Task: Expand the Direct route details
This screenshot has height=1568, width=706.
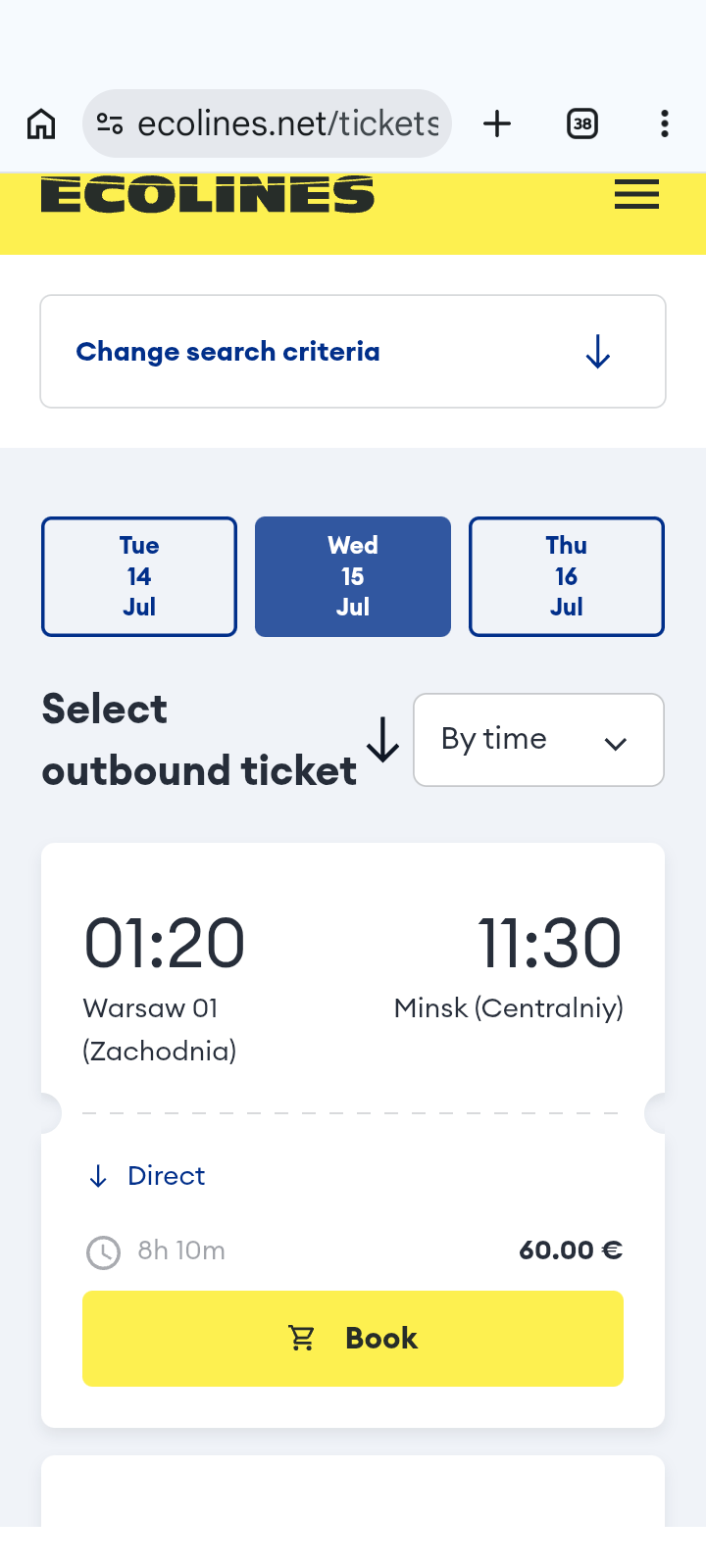Action: 147,1176
